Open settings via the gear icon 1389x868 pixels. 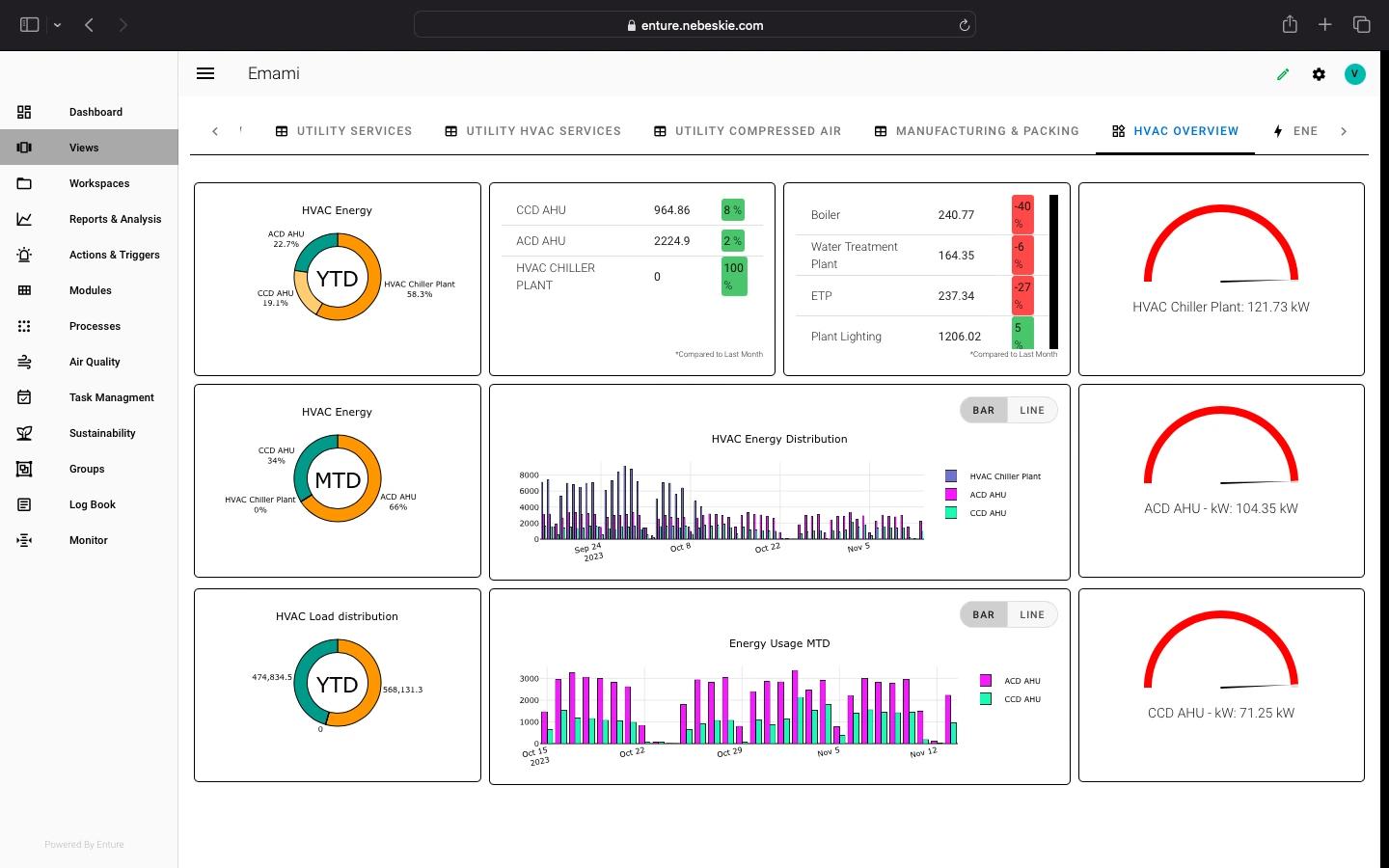click(1319, 74)
